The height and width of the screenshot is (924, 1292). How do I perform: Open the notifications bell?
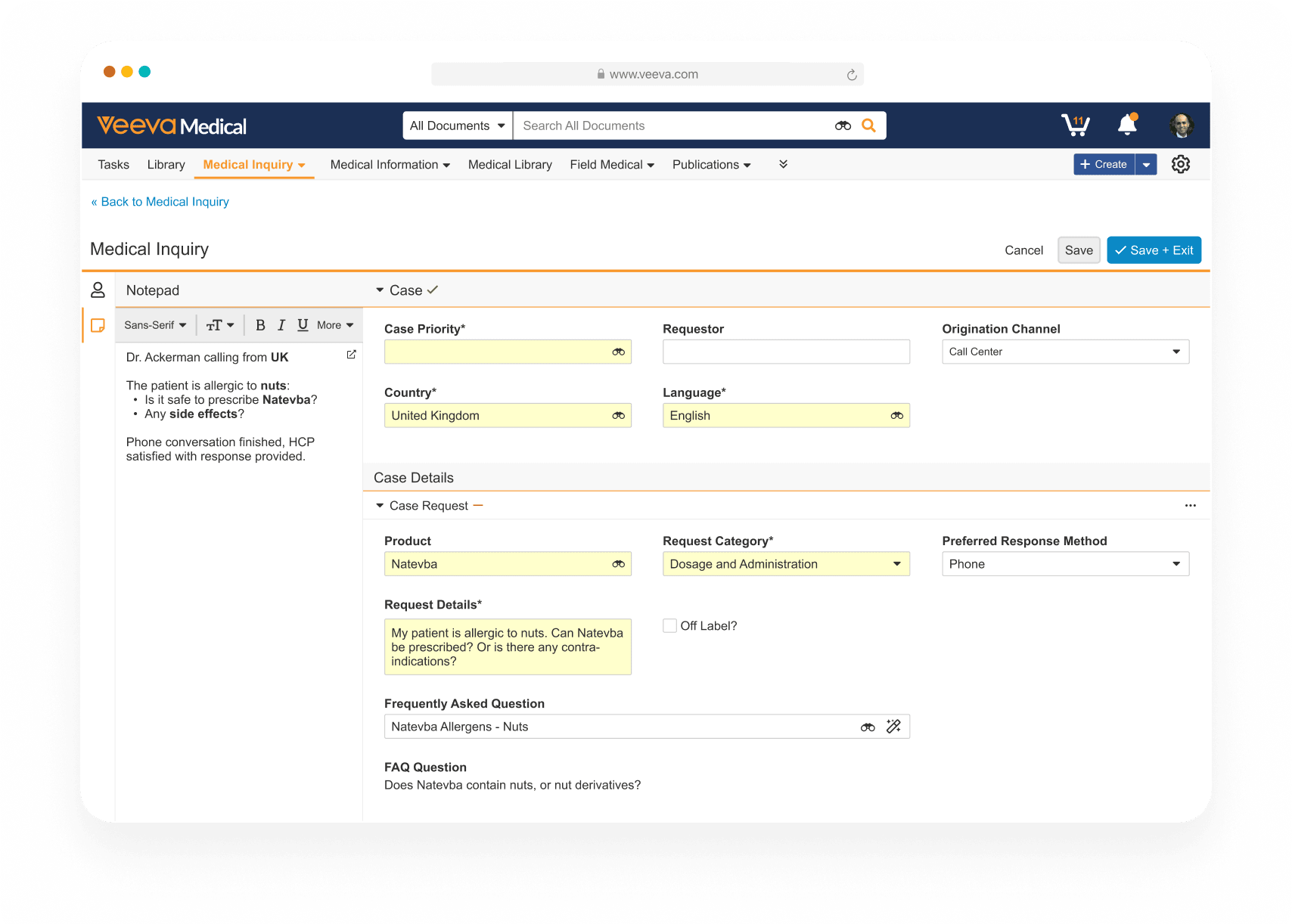(1127, 125)
